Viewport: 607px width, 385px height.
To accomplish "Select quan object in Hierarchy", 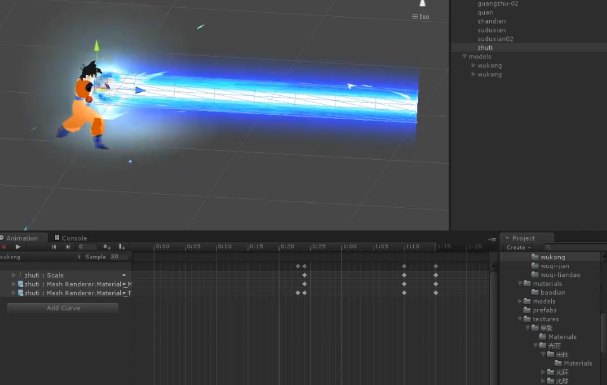I will (x=485, y=12).
